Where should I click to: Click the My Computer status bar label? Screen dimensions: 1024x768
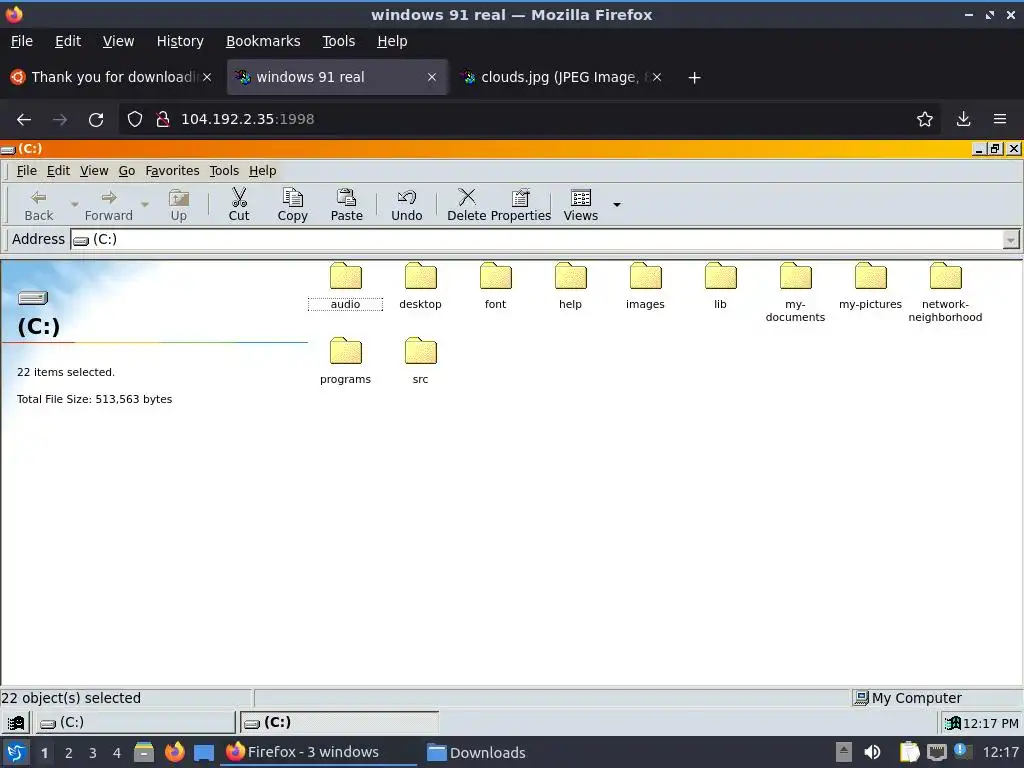click(x=916, y=698)
